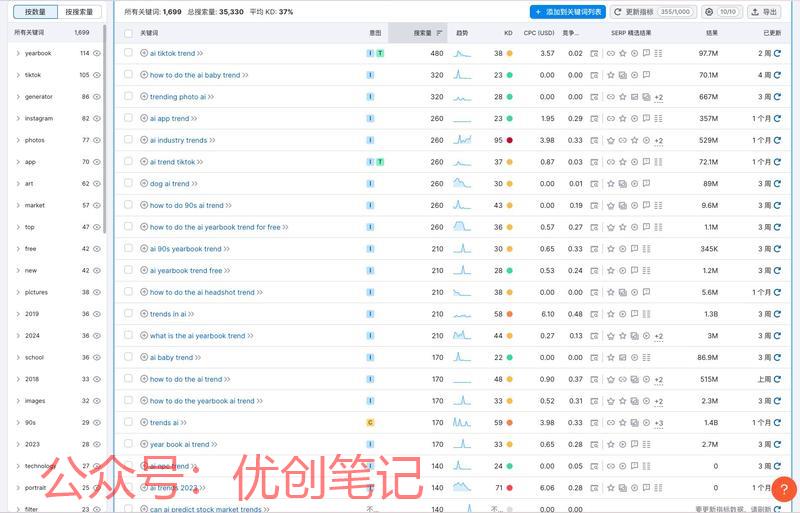Refresh metrics for ai baby trend row
Screen dimensions: 800x513
pos(777,357)
